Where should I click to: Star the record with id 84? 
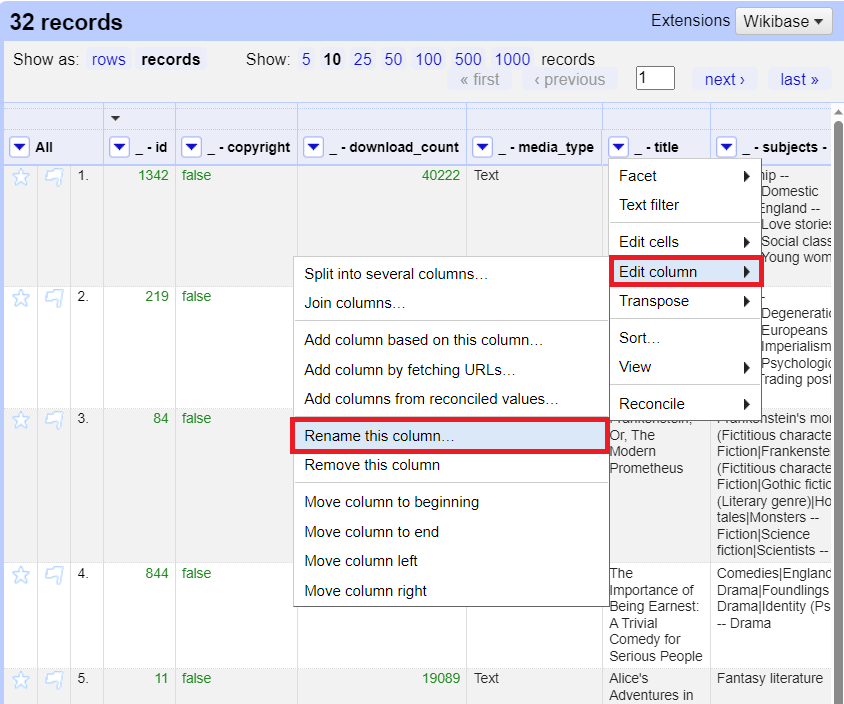tap(20, 419)
